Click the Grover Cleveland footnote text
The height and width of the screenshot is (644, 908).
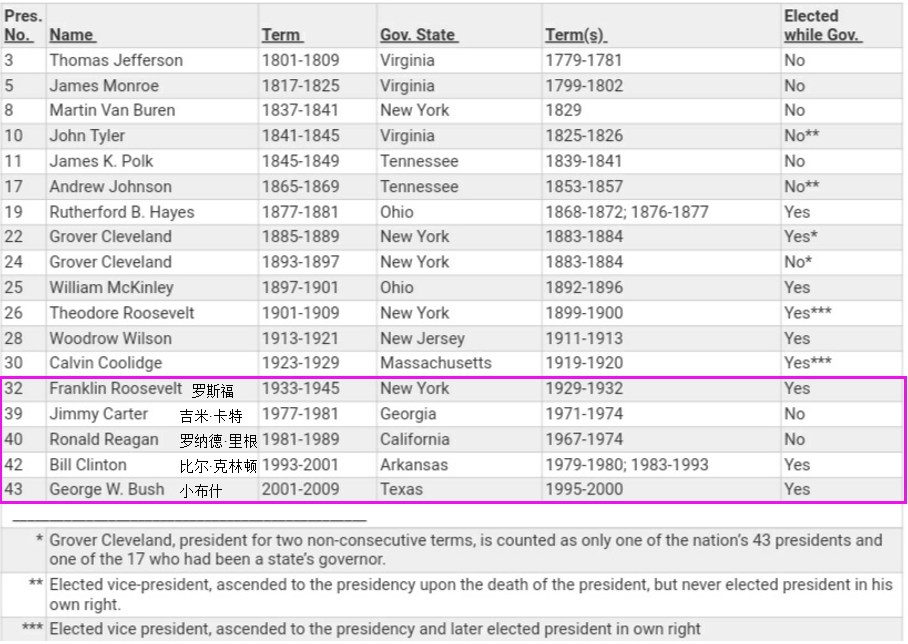tap(465, 549)
